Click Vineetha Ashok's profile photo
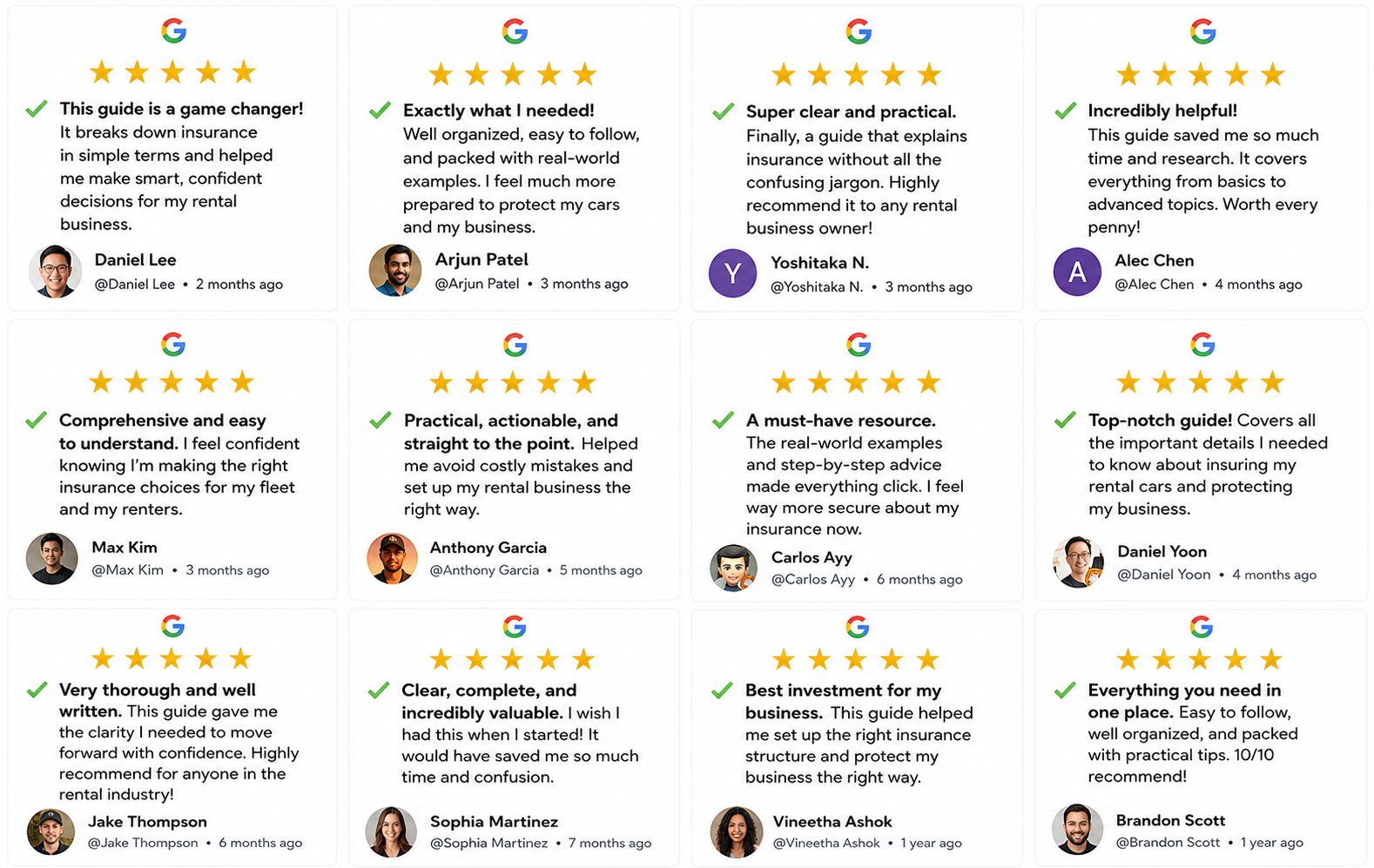Screen dimensions: 1374x868 (x=736, y=831)
